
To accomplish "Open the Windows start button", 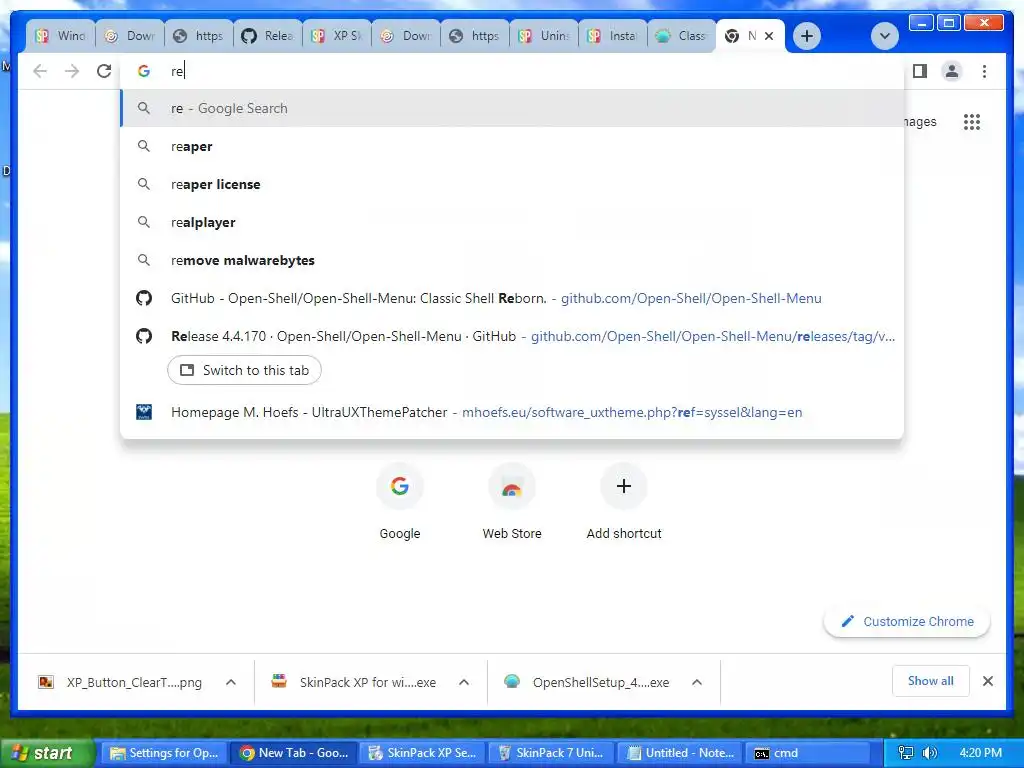I will point(47,753).
